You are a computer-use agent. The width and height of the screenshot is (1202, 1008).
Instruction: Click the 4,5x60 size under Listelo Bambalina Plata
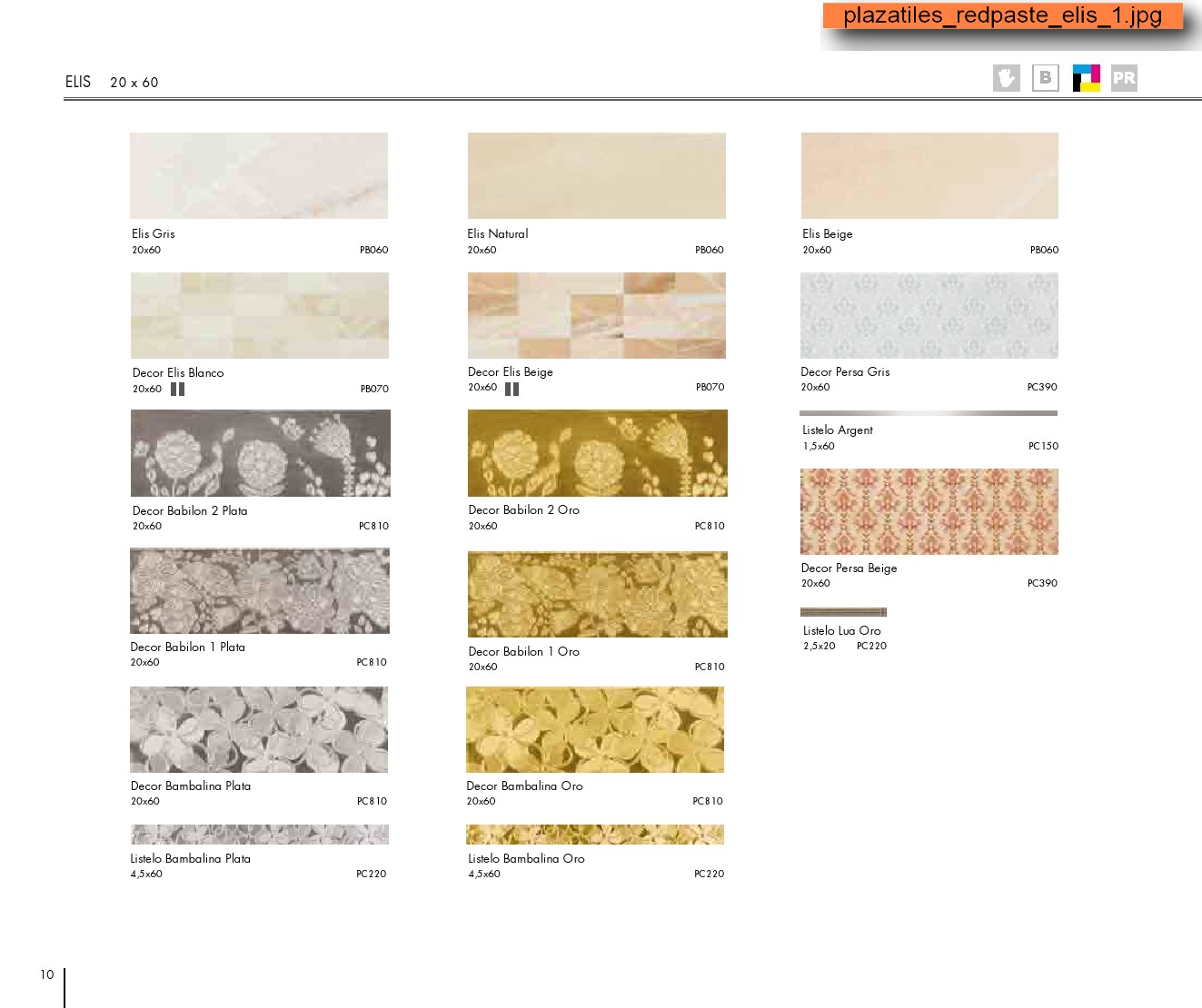pyautogui.click(x=146, y=874)
